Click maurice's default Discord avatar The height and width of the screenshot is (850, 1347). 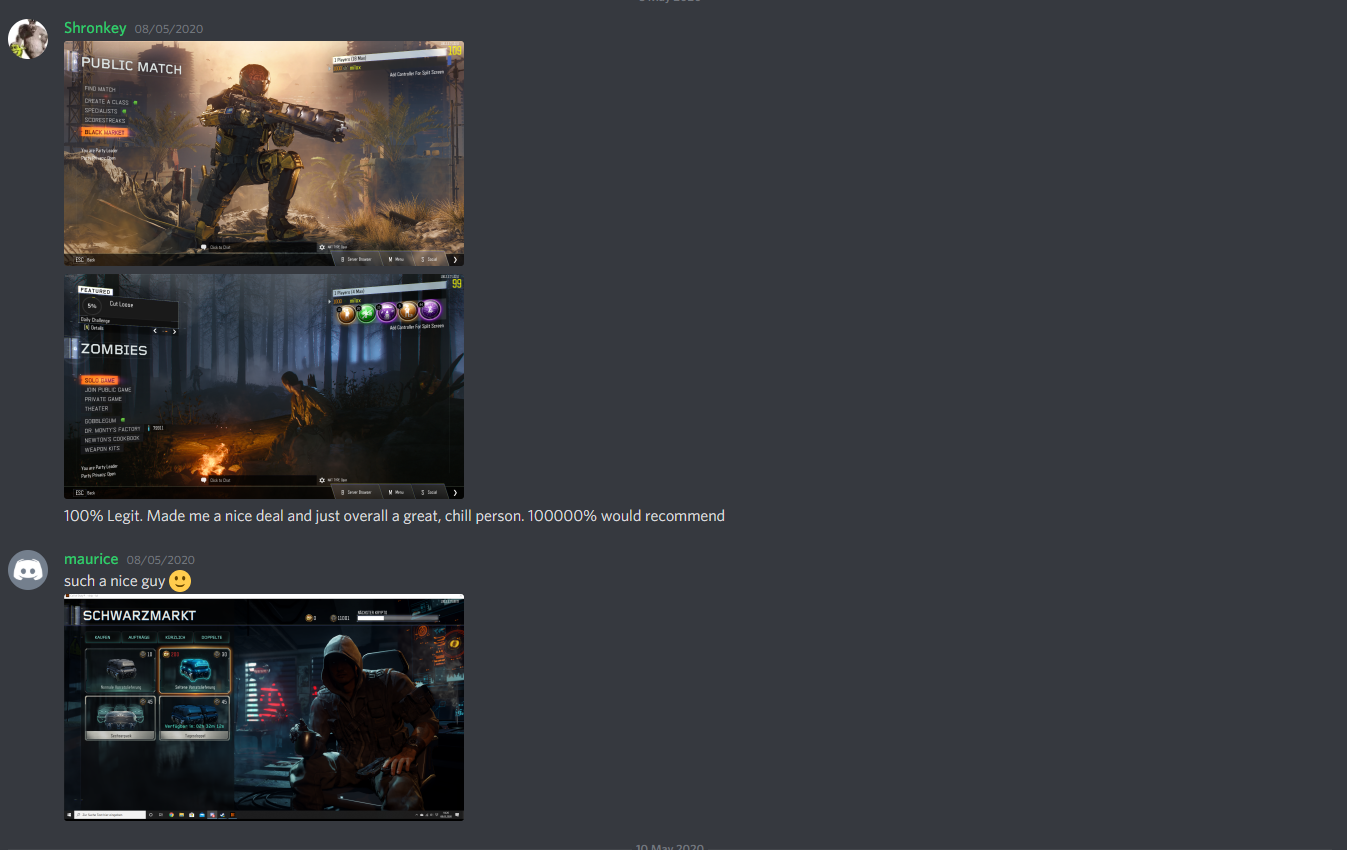click(x=27, y=570)
